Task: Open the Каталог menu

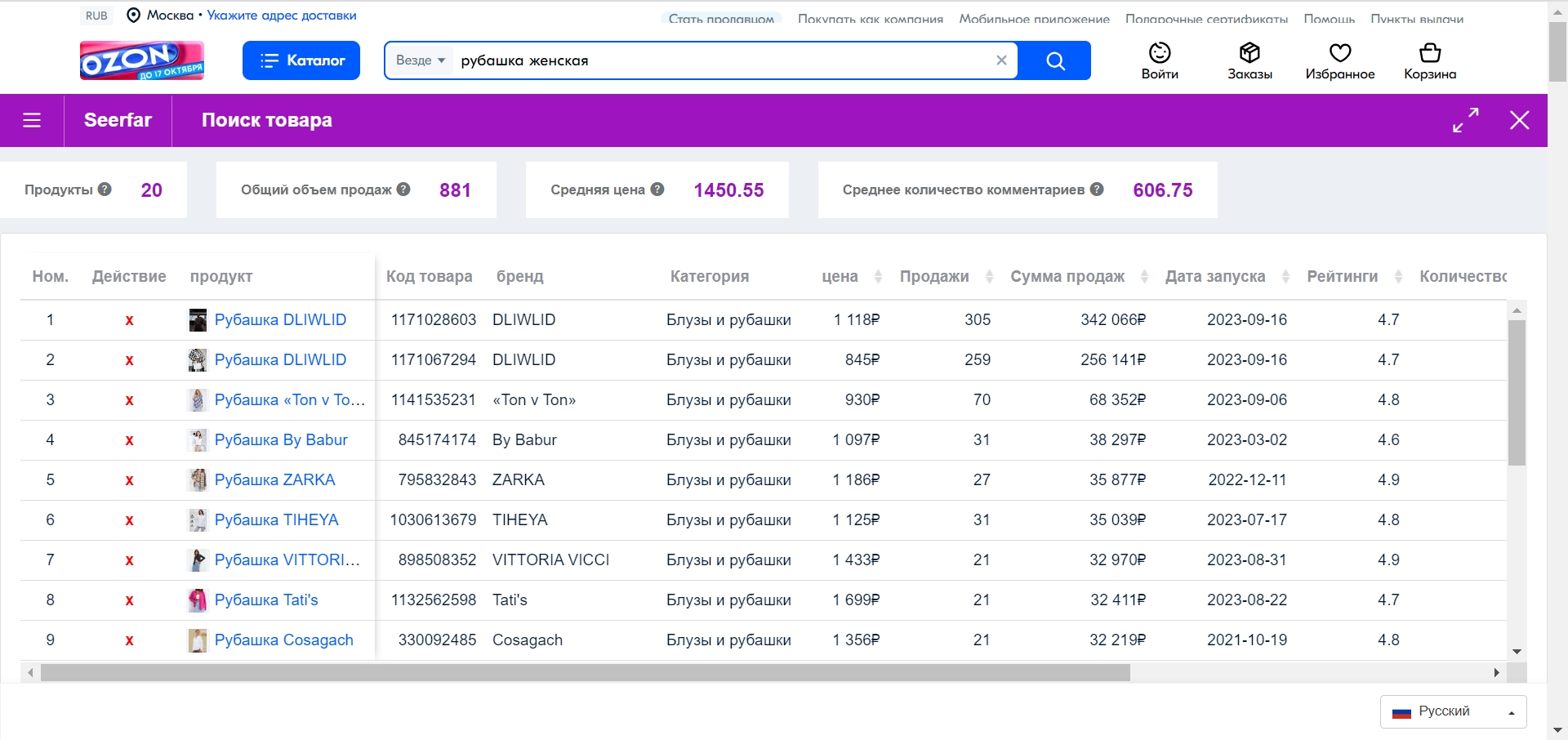Action: click(301, 60)
